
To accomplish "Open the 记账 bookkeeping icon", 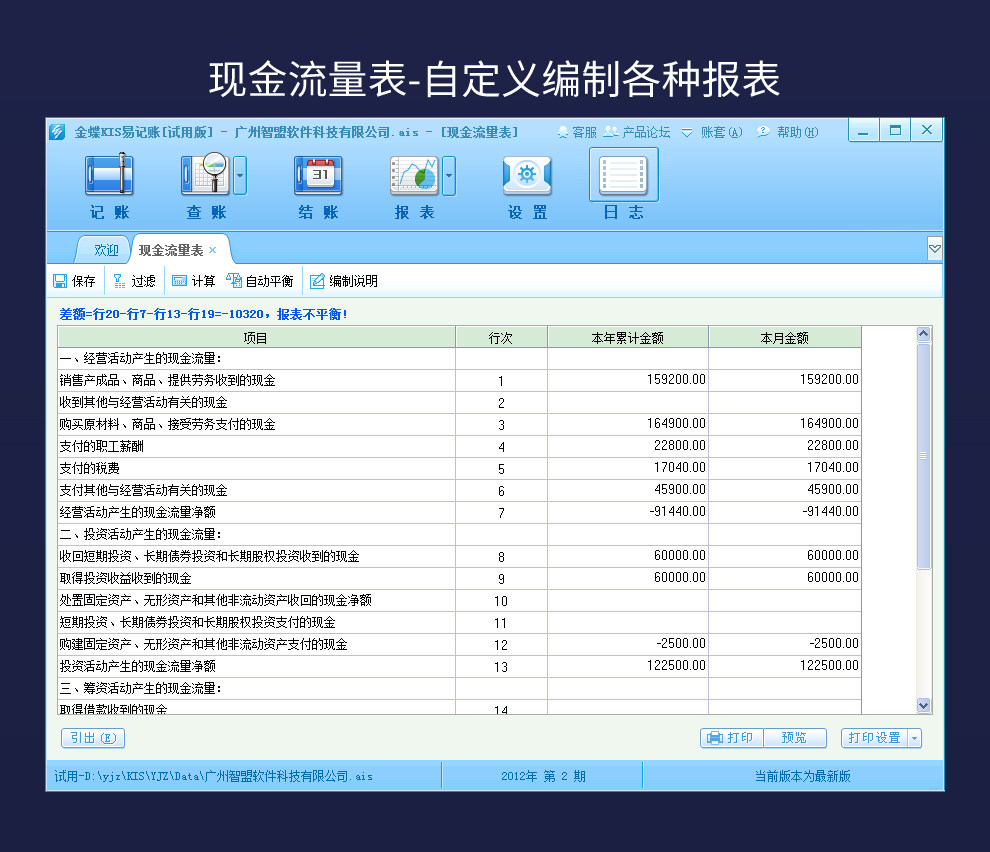I will coord(109,174).
